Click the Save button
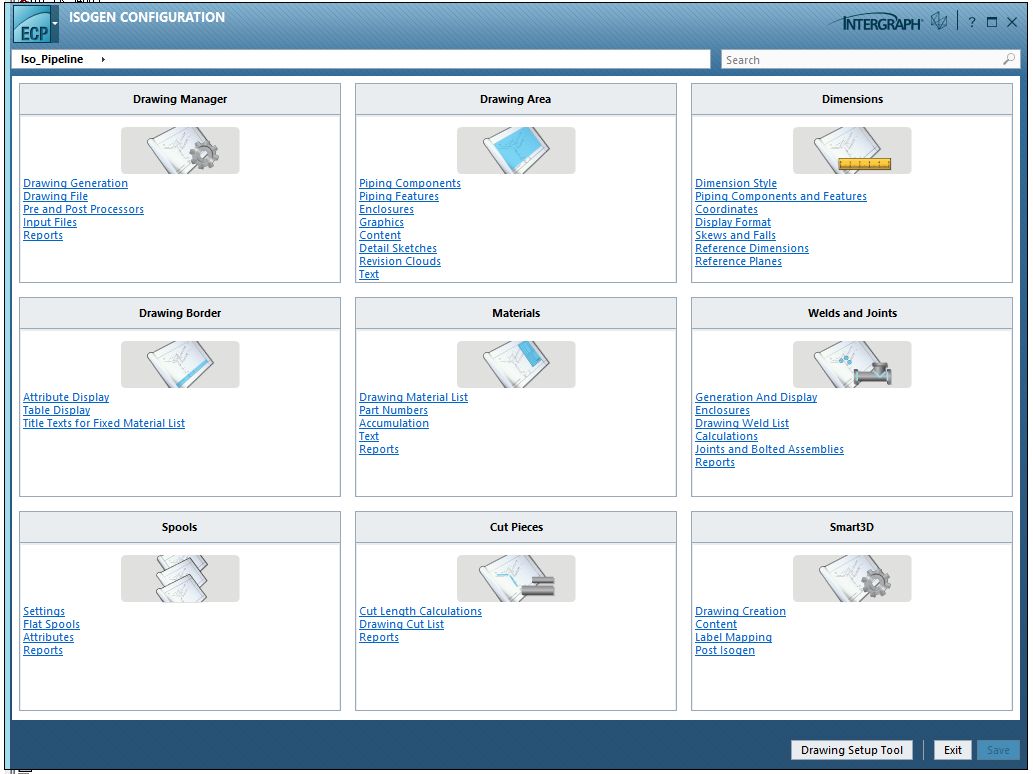Viewport: 1033px width, 774px height. pos(997,750)
